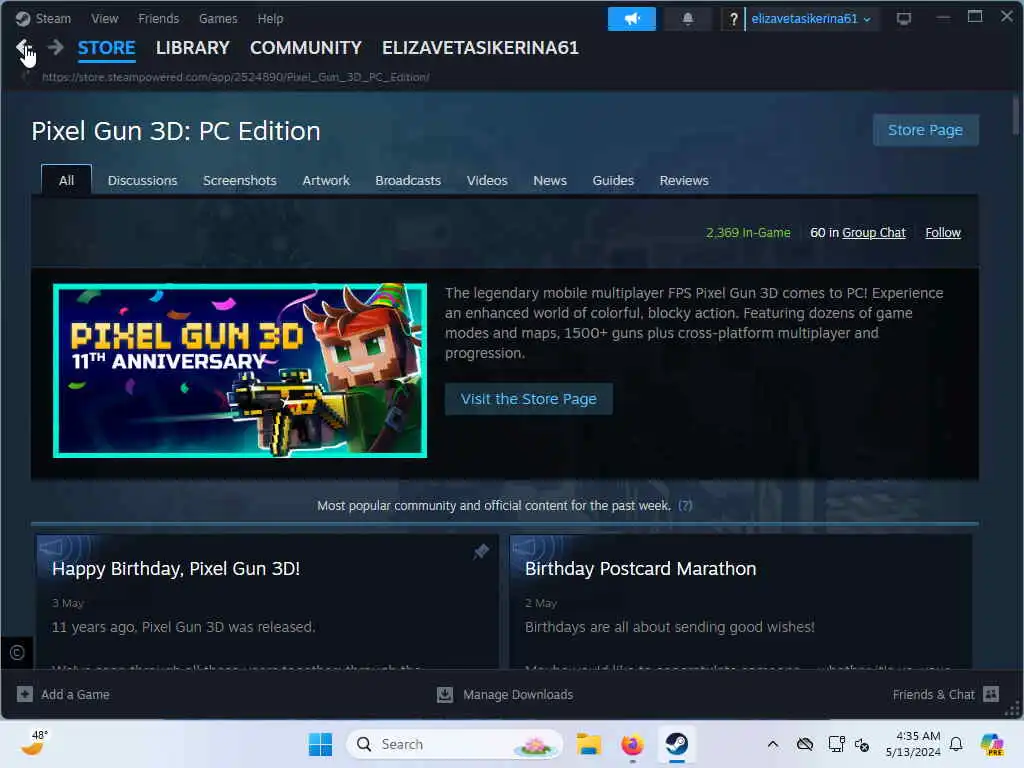Switch to Big Picture mode monitor icon
Screen dimensions: 1024x768
pyautogui.click(x=904, y=19)
